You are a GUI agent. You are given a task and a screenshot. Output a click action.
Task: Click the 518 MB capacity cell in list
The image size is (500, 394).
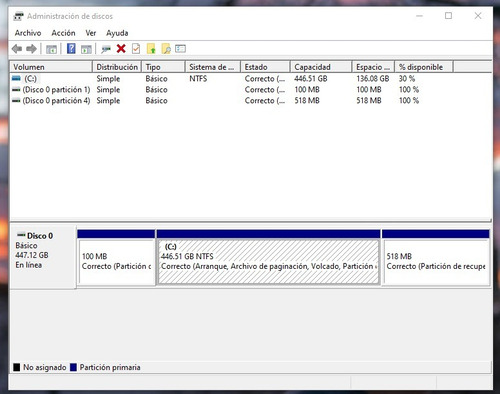pyautogui.click(x=307, y=101)
